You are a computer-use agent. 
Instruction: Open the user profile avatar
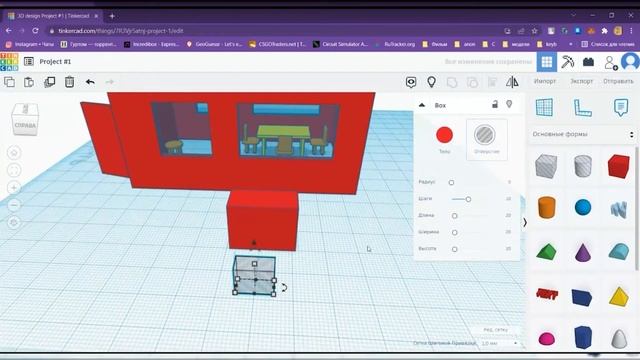click(631, 62)
